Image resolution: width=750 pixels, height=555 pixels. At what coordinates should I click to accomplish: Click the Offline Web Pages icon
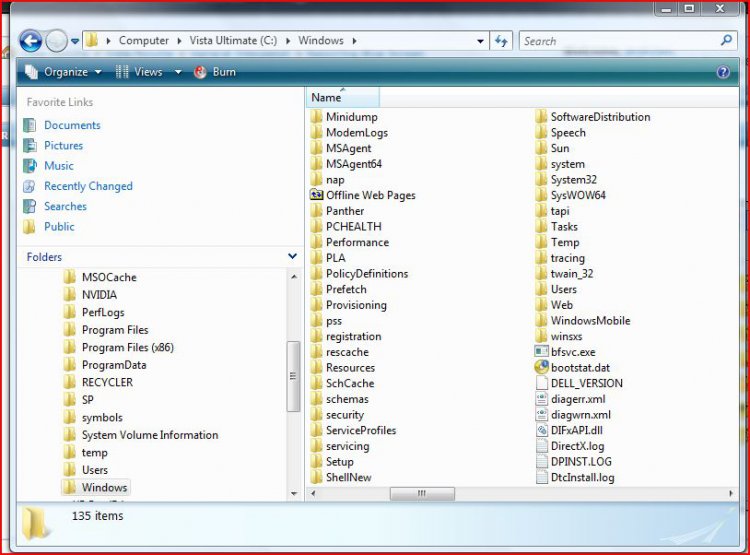pyautogui.click(x=316, y=195)
